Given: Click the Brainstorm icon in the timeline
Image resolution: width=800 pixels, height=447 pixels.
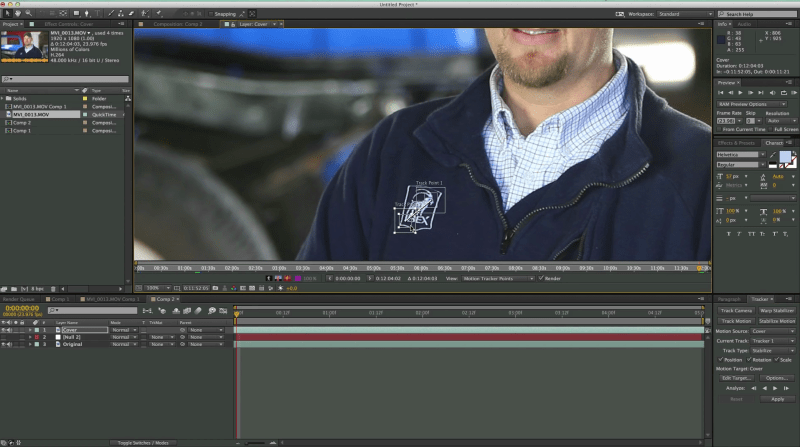Looking at the screenshot, I should (211, 310).
